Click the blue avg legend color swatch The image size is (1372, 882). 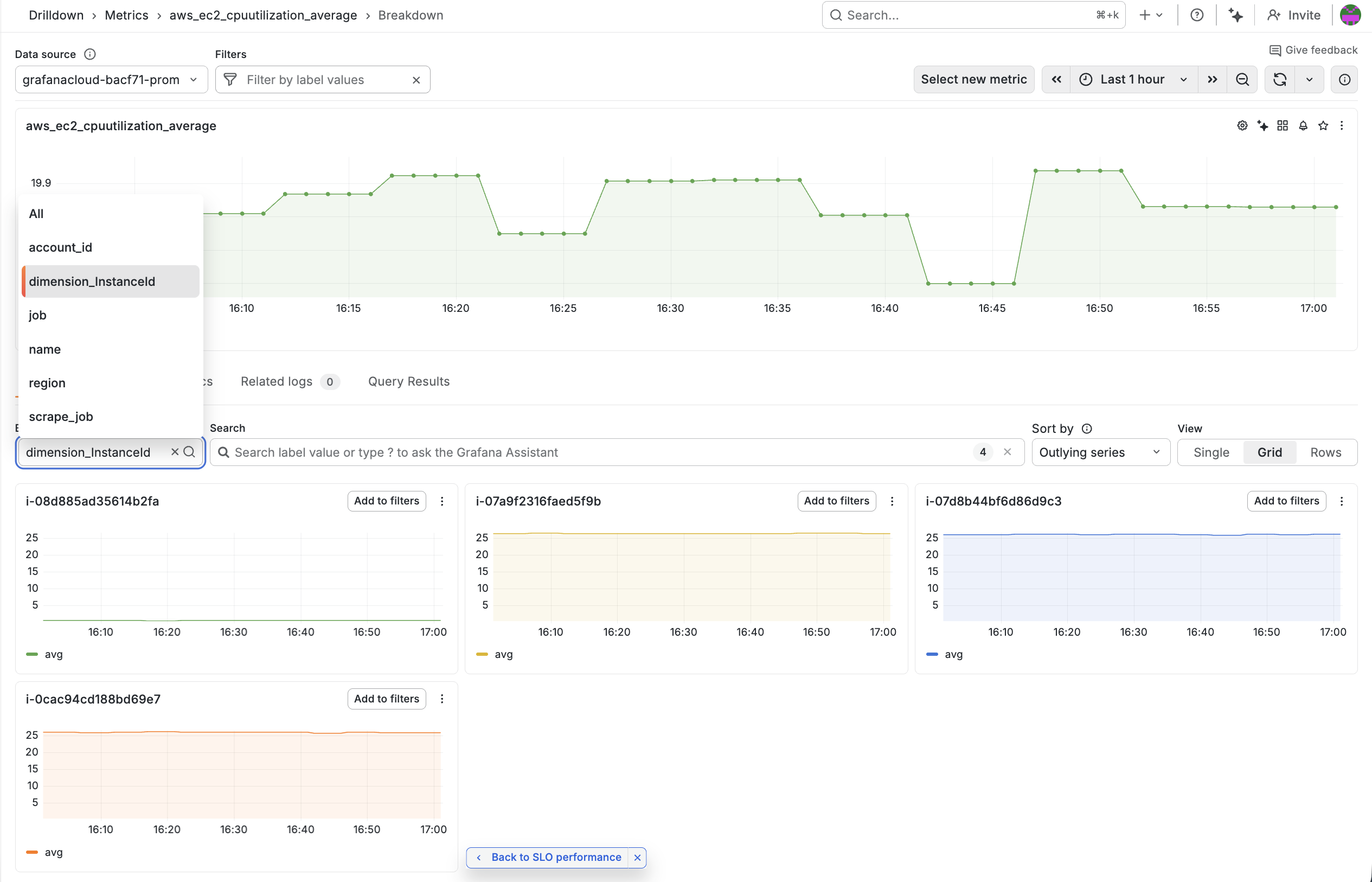point(932,654)
